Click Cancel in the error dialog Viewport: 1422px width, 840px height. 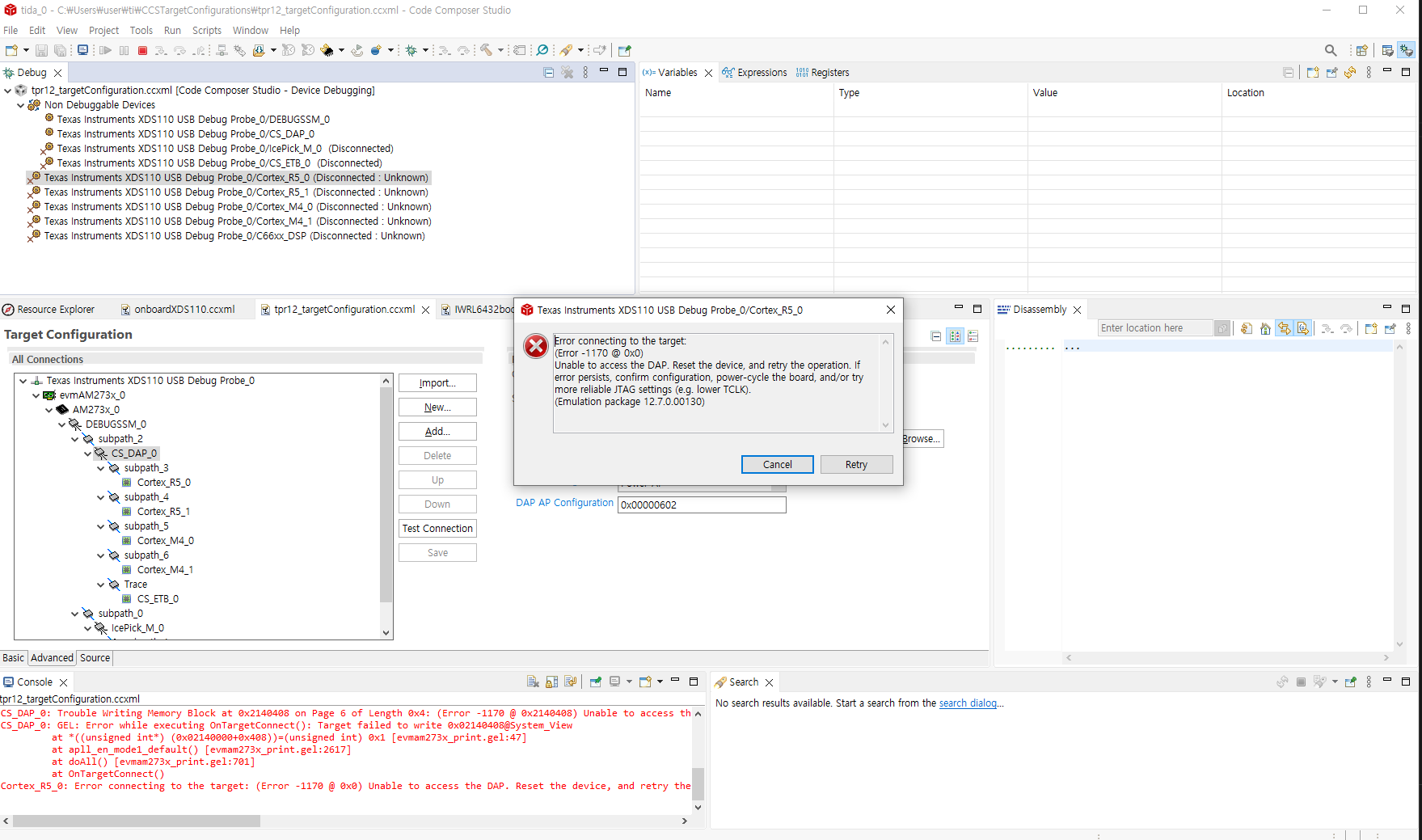778,465
